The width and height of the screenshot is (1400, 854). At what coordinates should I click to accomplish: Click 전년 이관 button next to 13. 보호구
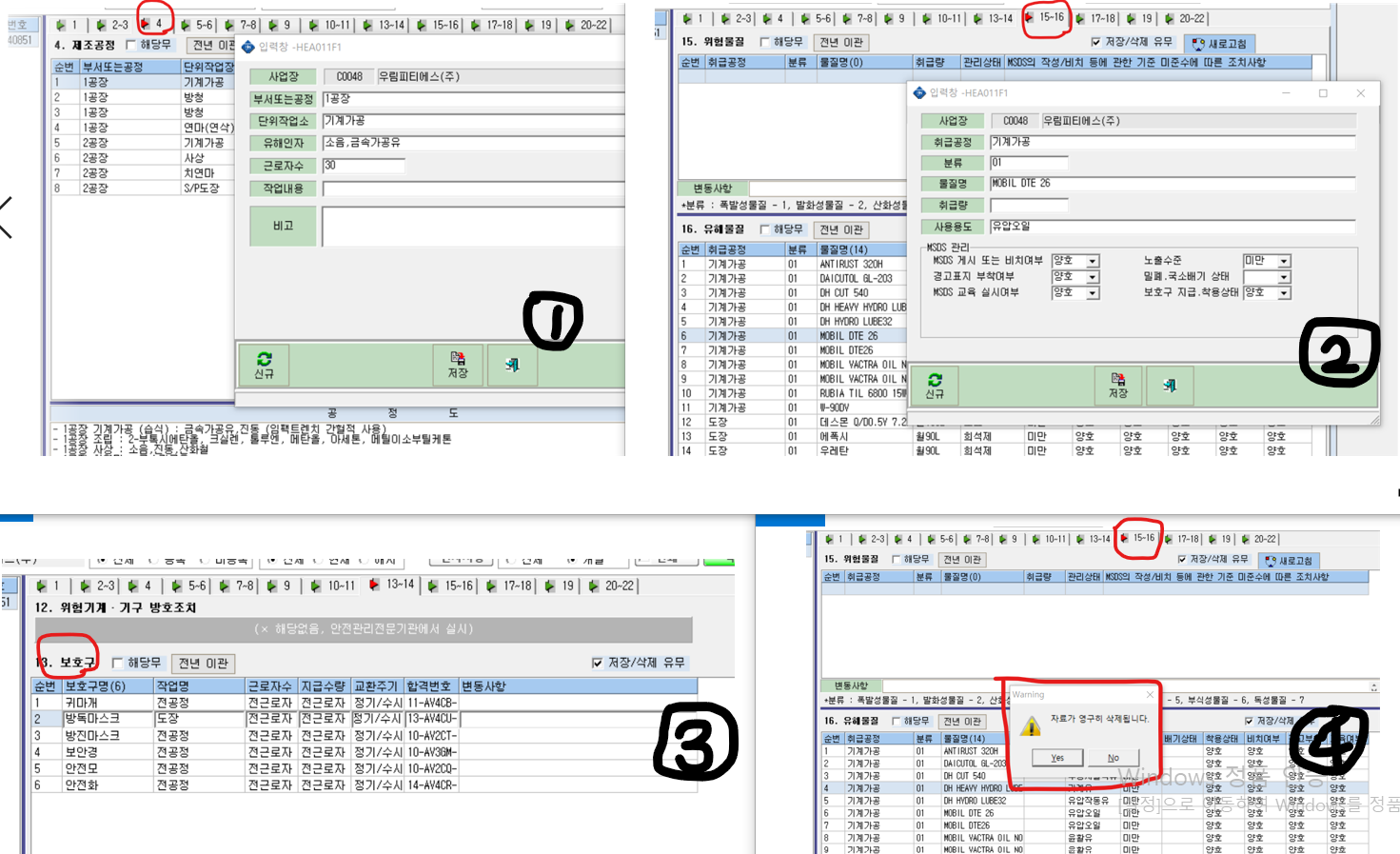[x=205, y=663]
